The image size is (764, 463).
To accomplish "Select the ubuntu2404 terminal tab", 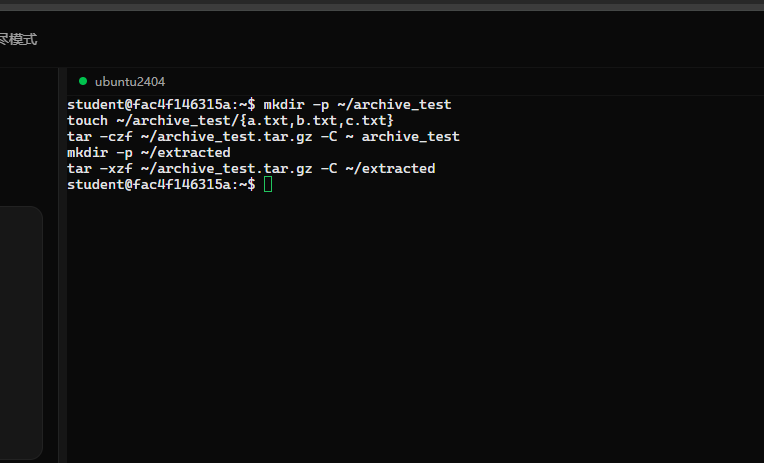I will tap(122, 81).
